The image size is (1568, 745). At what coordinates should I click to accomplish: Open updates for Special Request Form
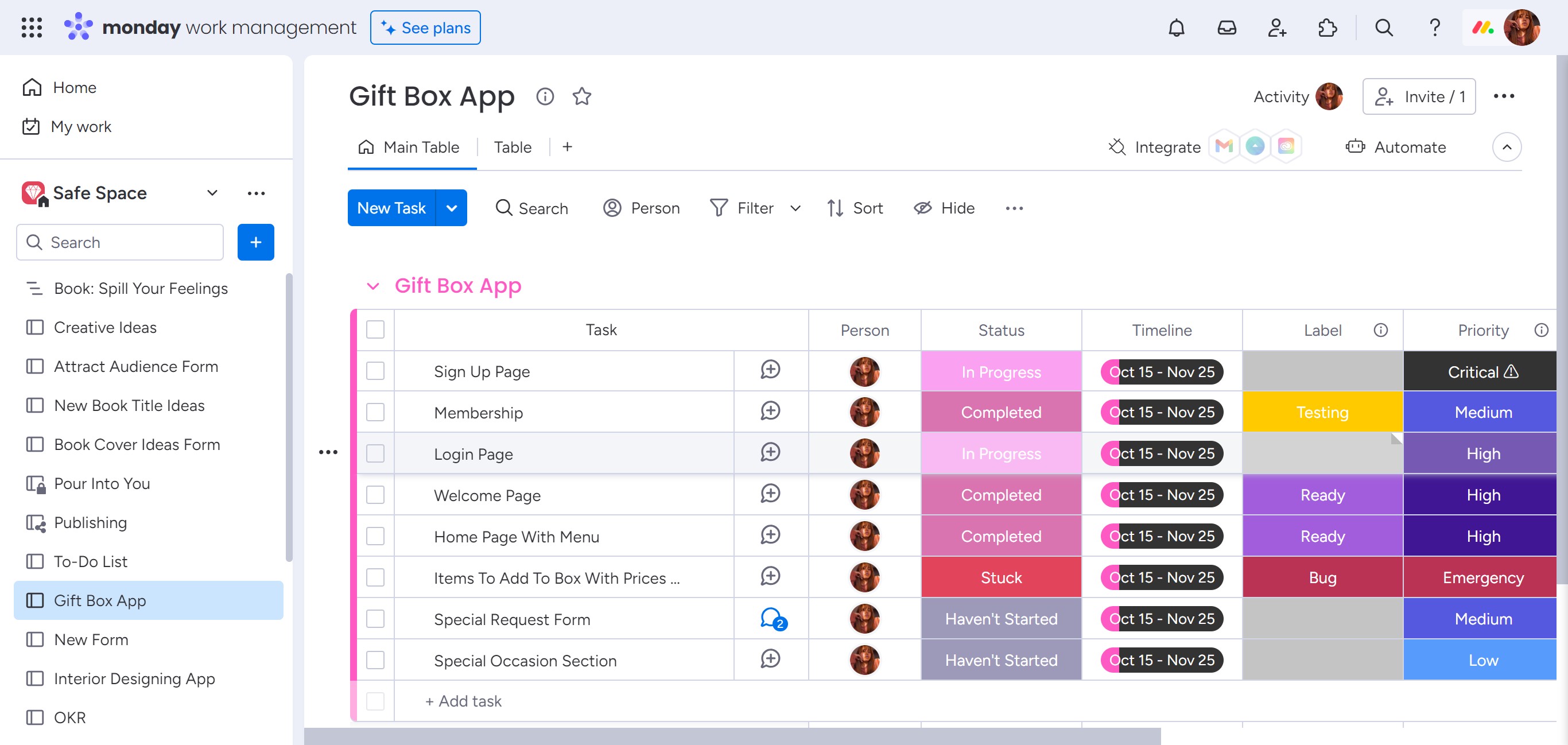771,619
